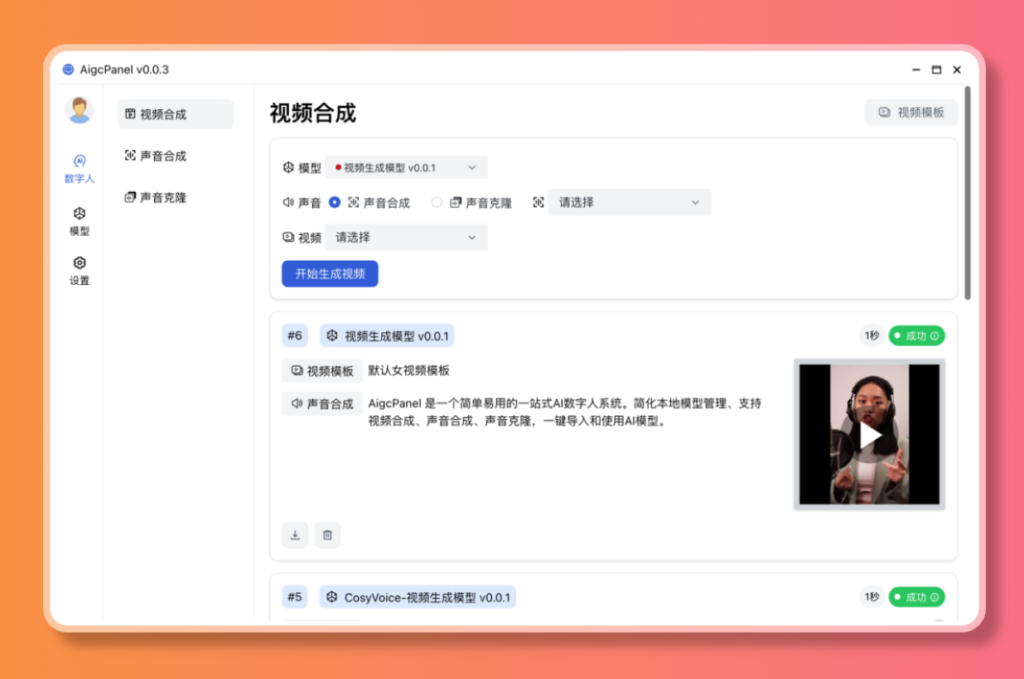
Task: Click the user avatar at the sidebar top
Action: click(80, 110)
